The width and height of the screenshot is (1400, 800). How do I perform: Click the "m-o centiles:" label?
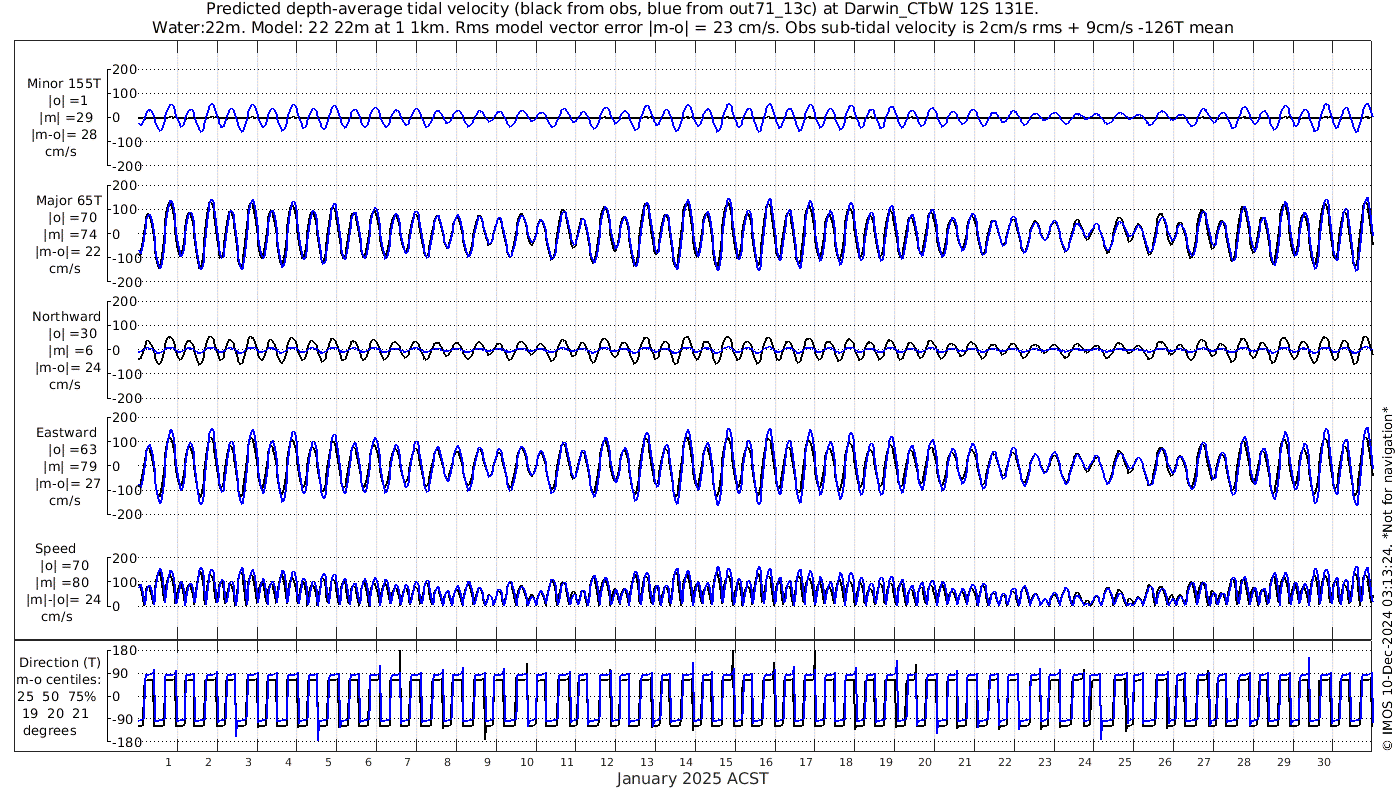(58, 679)
